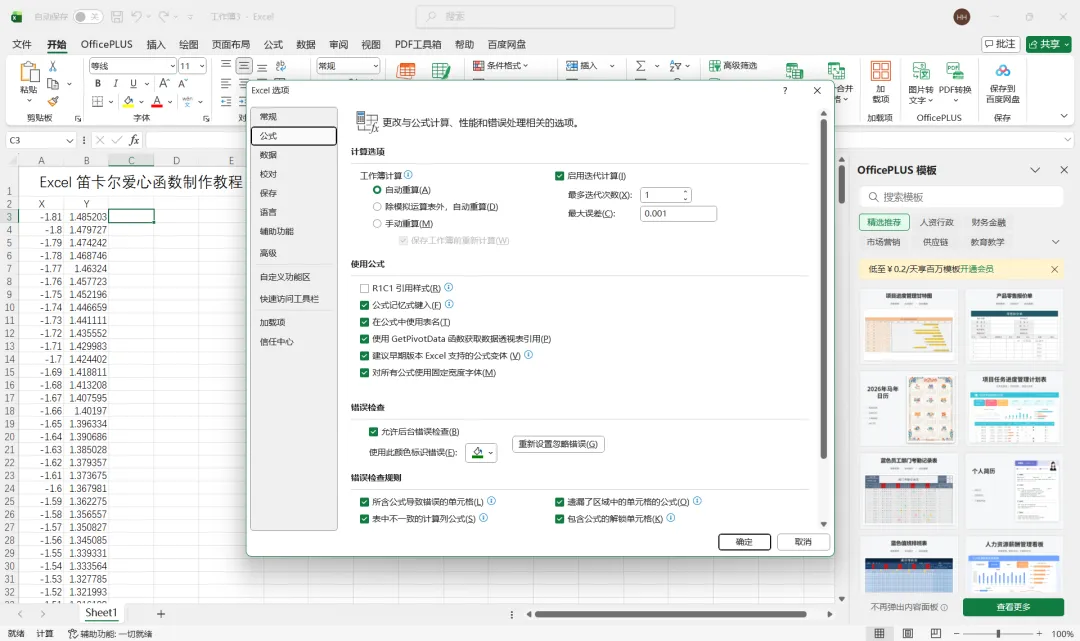Open the number format dropdown

[x=375, y=66]
